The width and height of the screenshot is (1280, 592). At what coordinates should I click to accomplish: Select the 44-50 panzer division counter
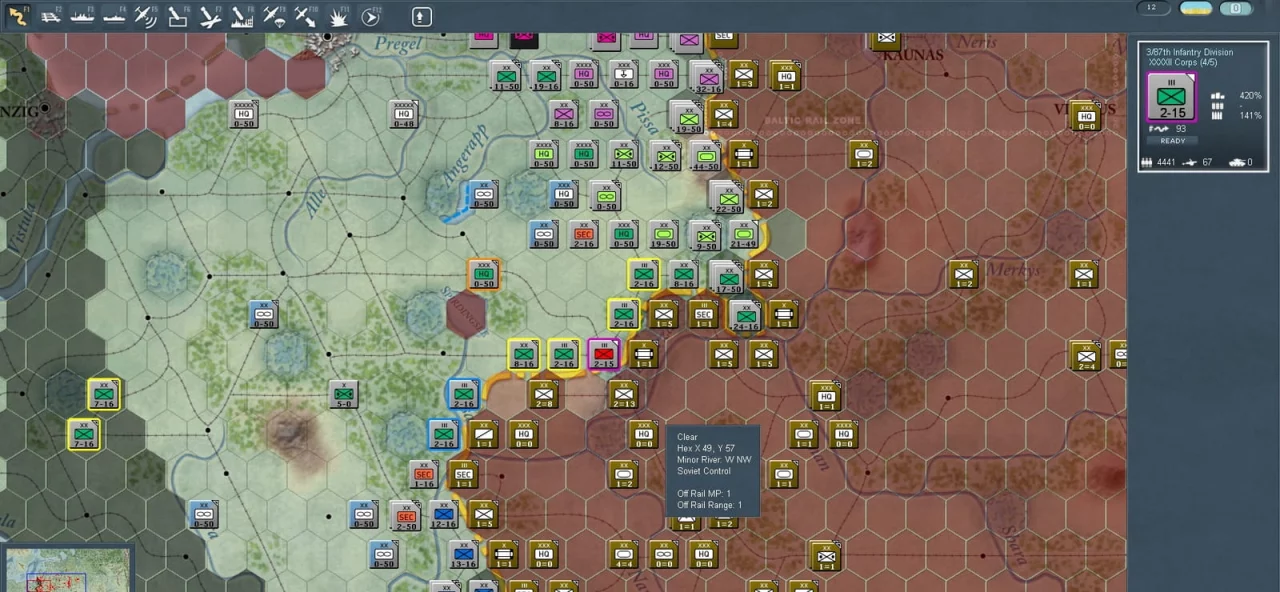click(705, 155)
